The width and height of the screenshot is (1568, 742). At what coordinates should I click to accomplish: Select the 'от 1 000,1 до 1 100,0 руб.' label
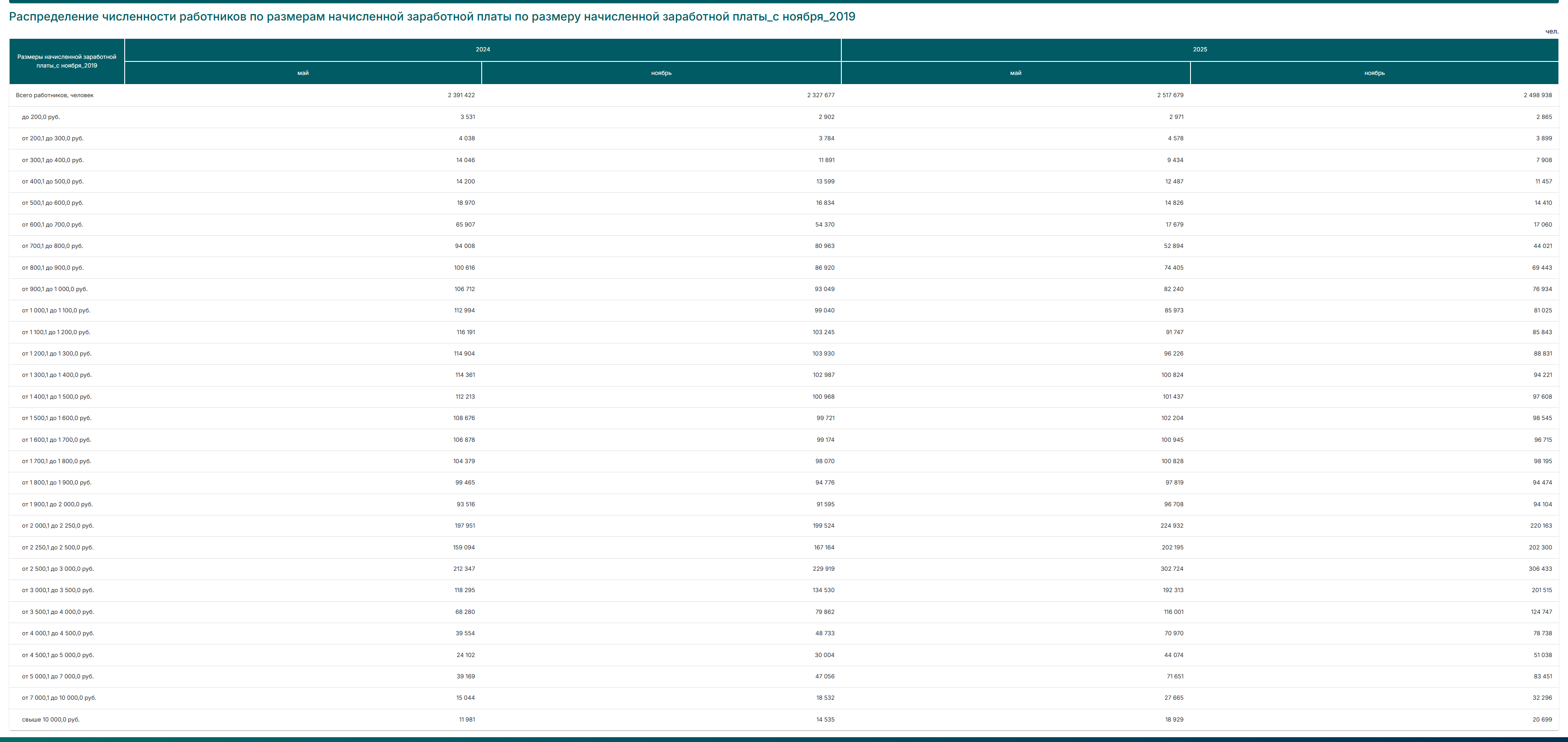pos(56,311)
